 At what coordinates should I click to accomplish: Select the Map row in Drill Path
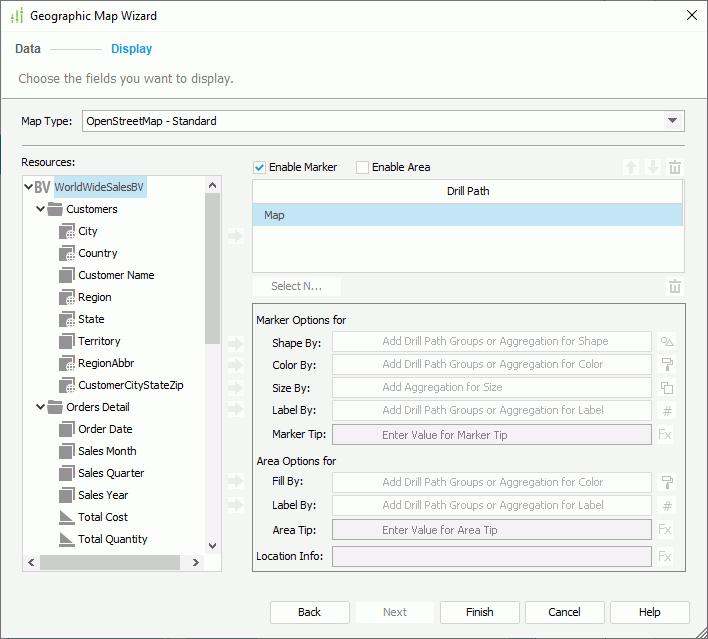pyautogui.click(x=467, y=215)
